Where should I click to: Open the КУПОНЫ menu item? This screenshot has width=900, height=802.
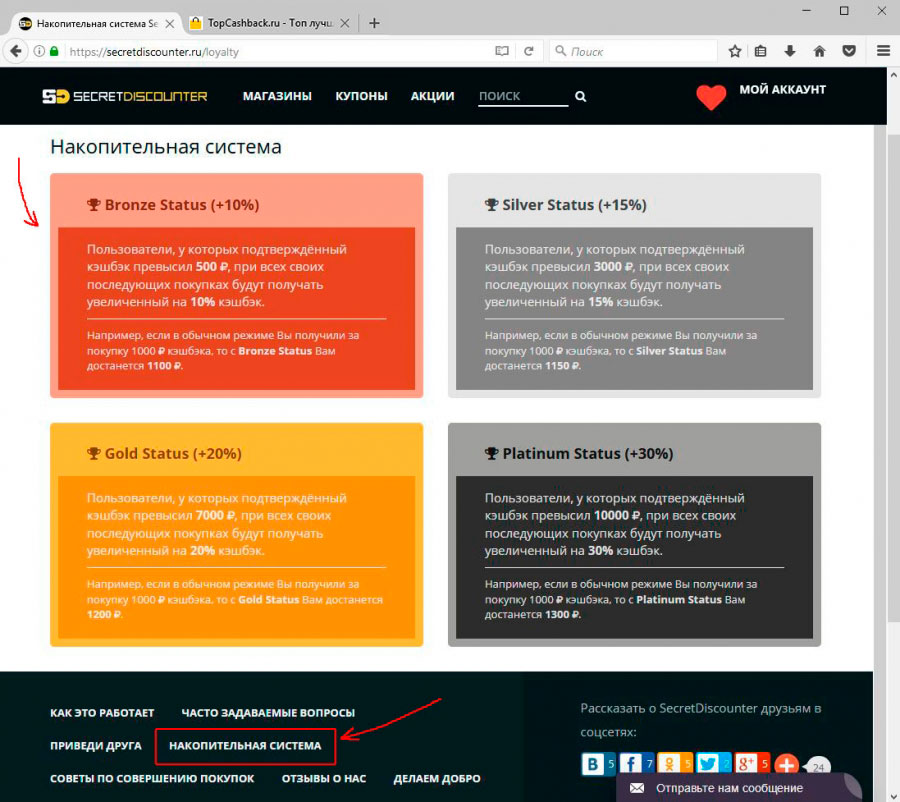362,96
